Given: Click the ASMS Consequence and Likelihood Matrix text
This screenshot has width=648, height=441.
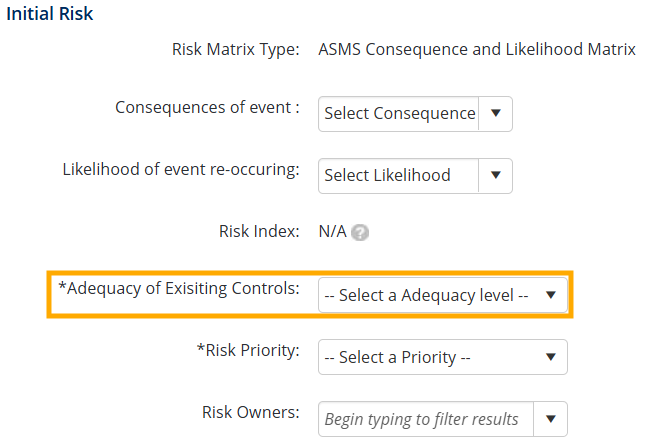Looking at the screenshot, I should [476, 49].
